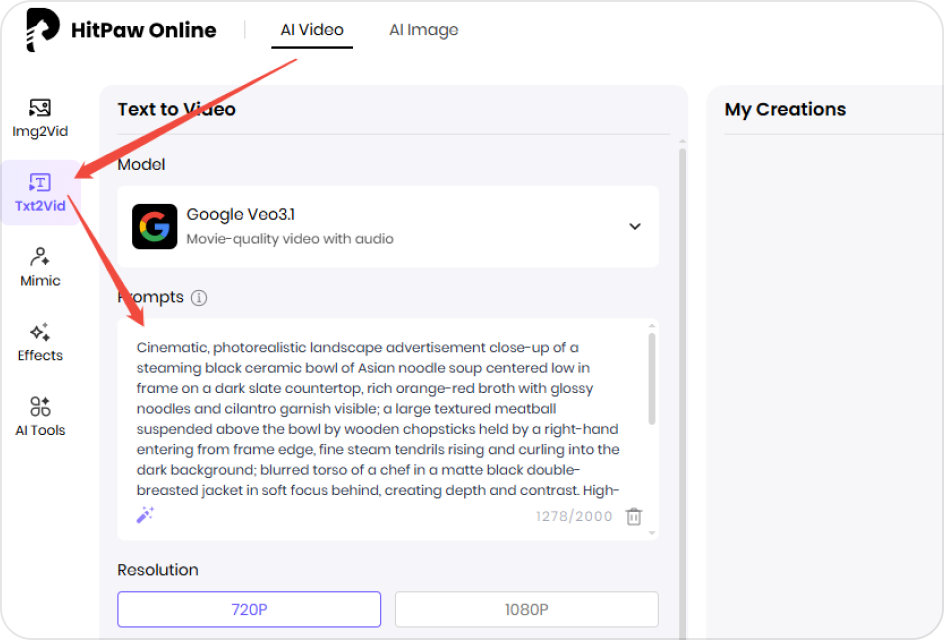Click the My Creations panel heading
Screen dimensions: 944x640
784,109
